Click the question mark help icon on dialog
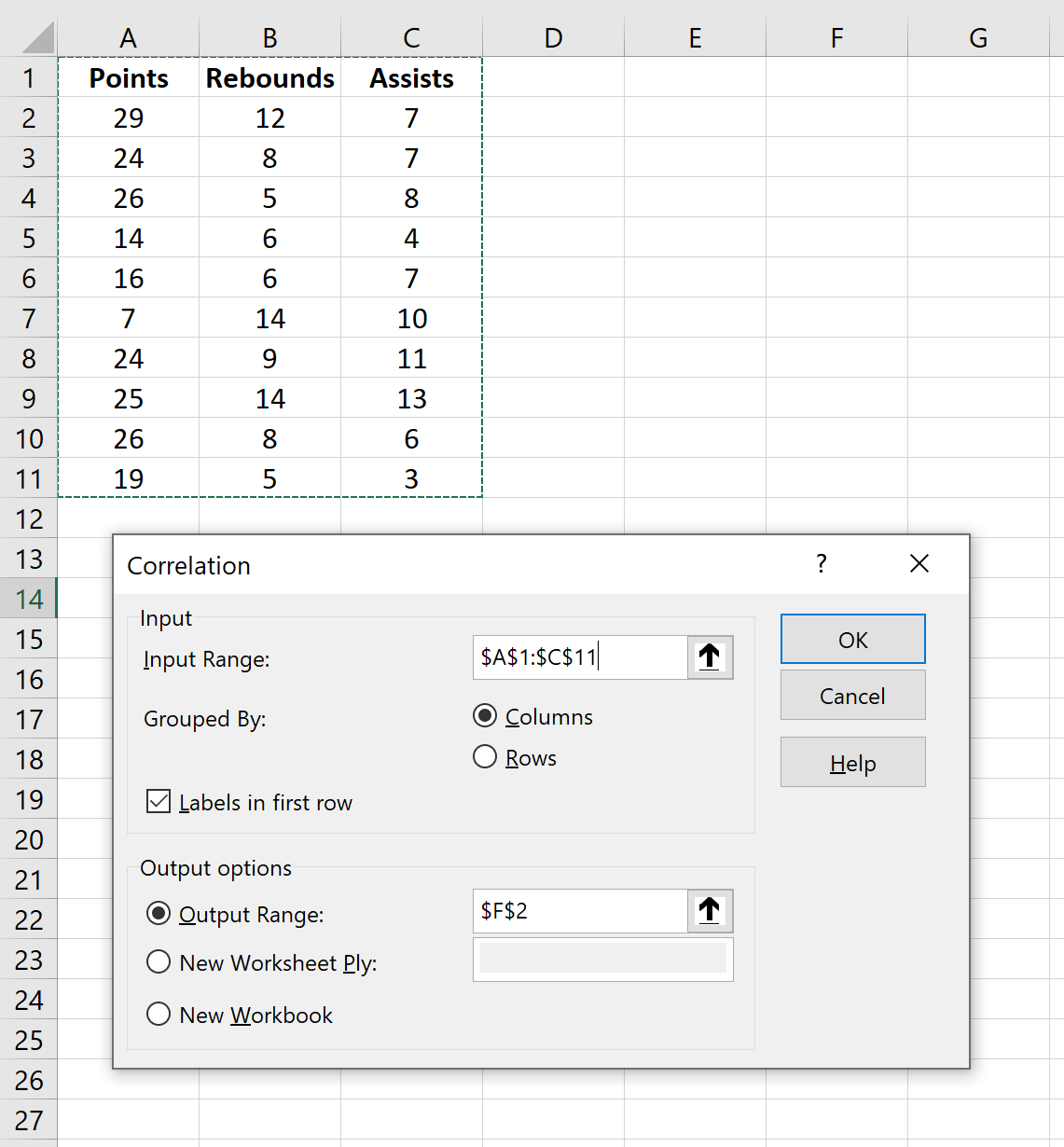The height and width of the screenshot is (1147, 1064). coord(821,563)
